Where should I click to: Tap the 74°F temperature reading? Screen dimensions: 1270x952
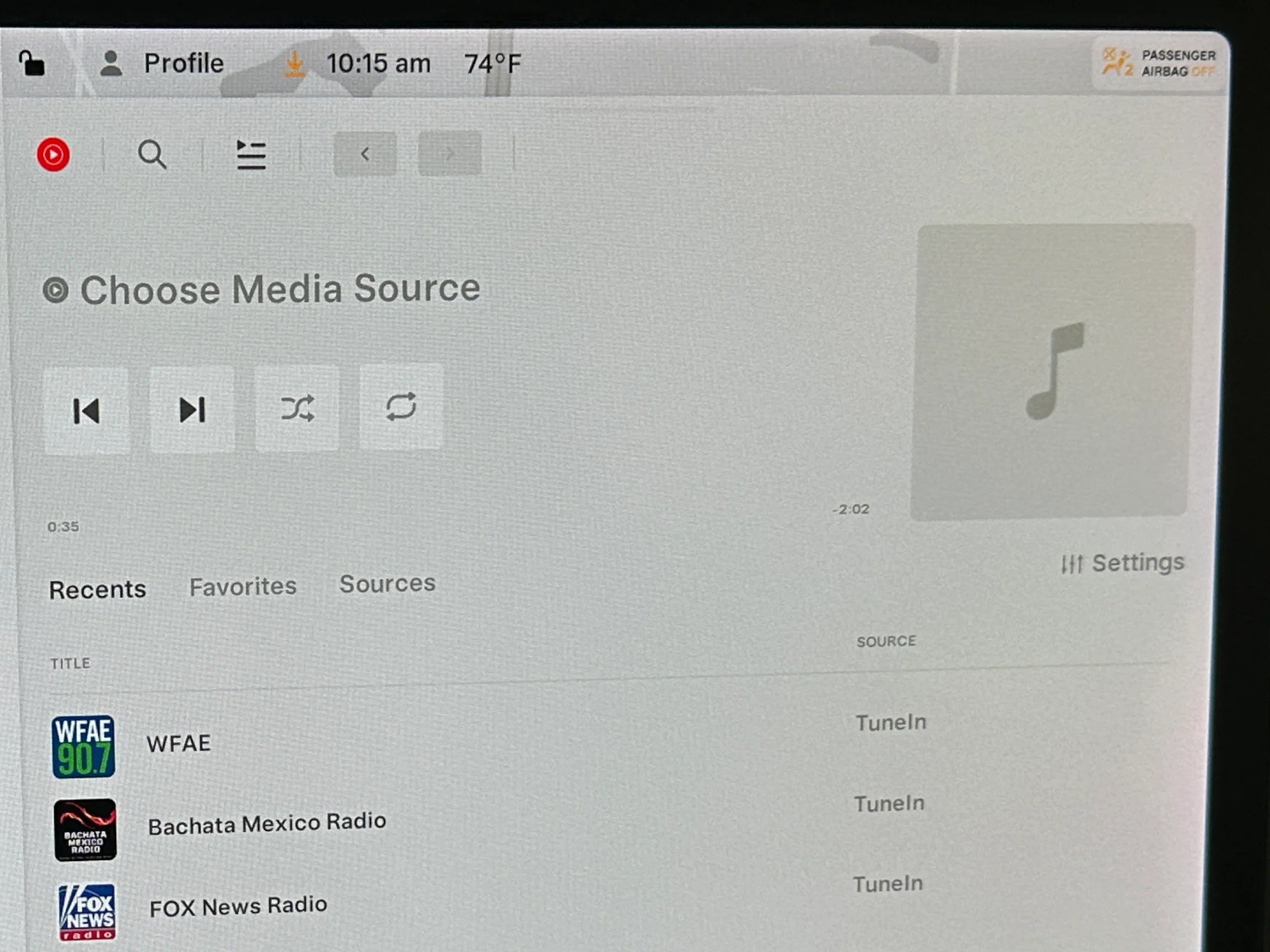493,64
